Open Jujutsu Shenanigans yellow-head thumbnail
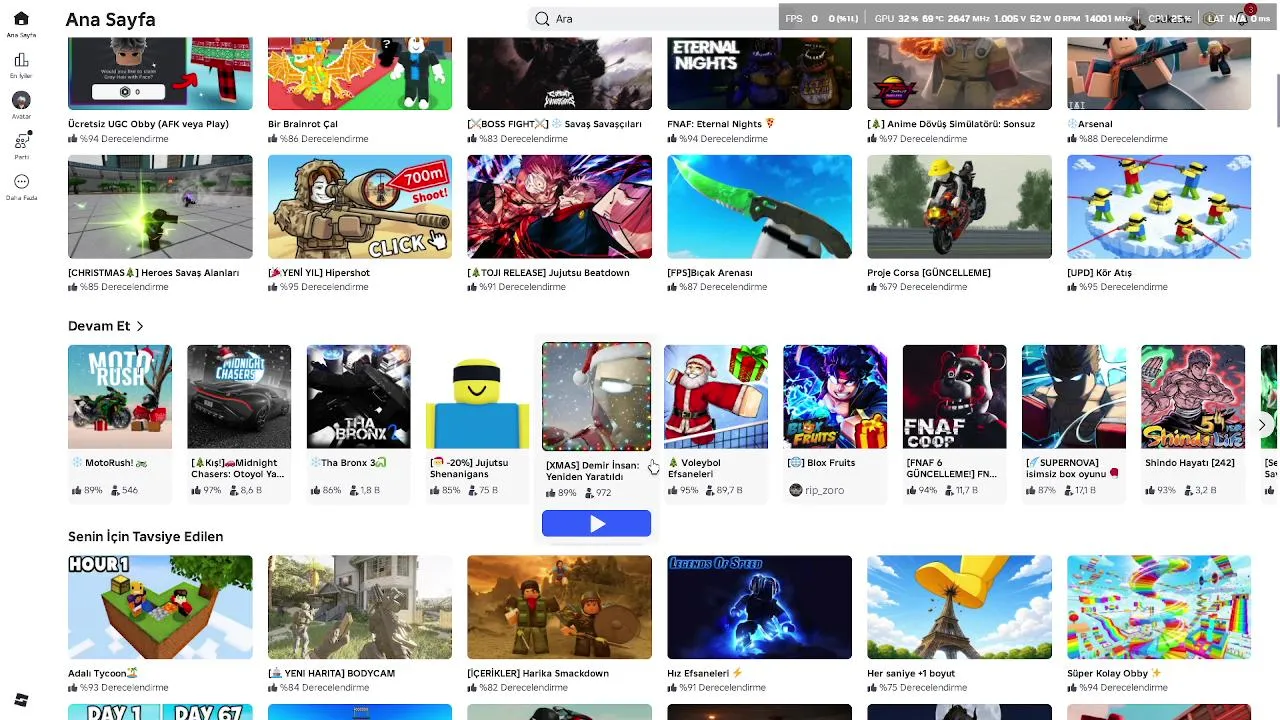 click(478, 397)
